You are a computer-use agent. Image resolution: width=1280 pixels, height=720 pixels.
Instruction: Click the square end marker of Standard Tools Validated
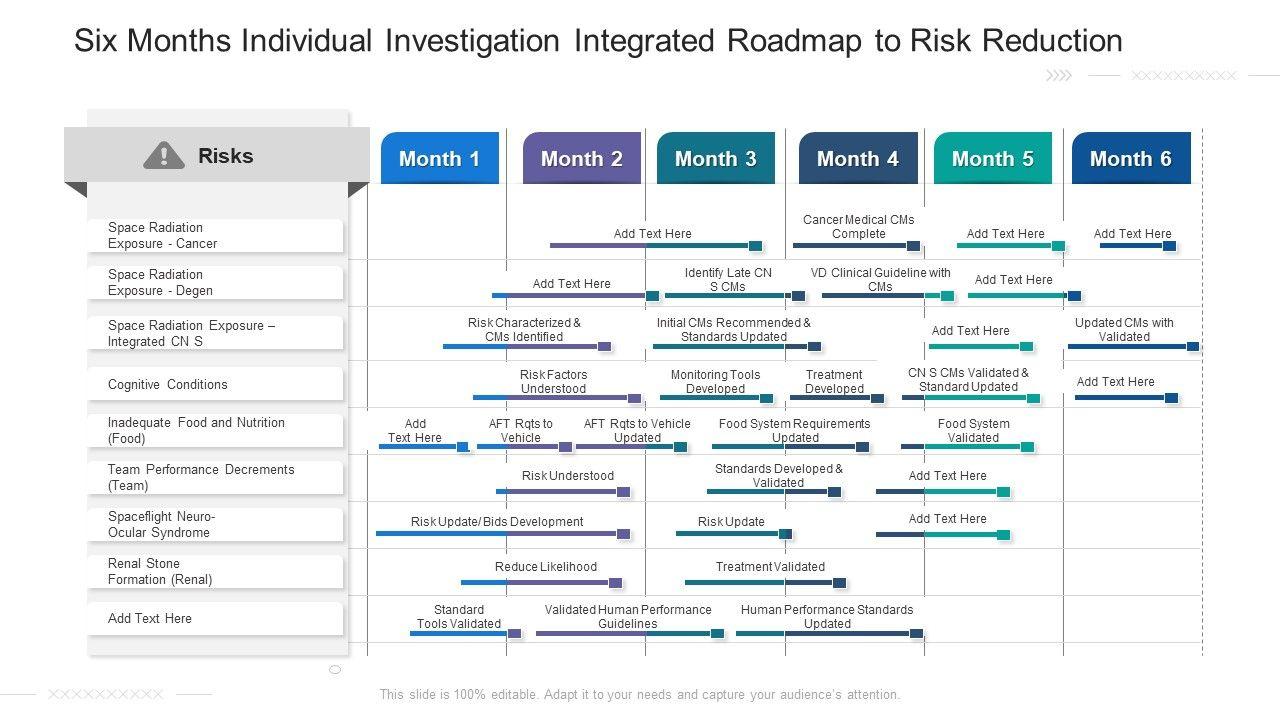(x=514, y=633)
